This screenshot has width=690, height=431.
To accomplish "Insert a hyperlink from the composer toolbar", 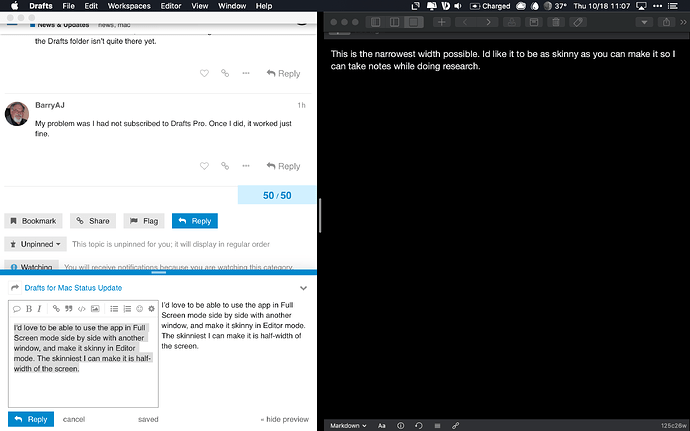I will [x=56, y=309].
